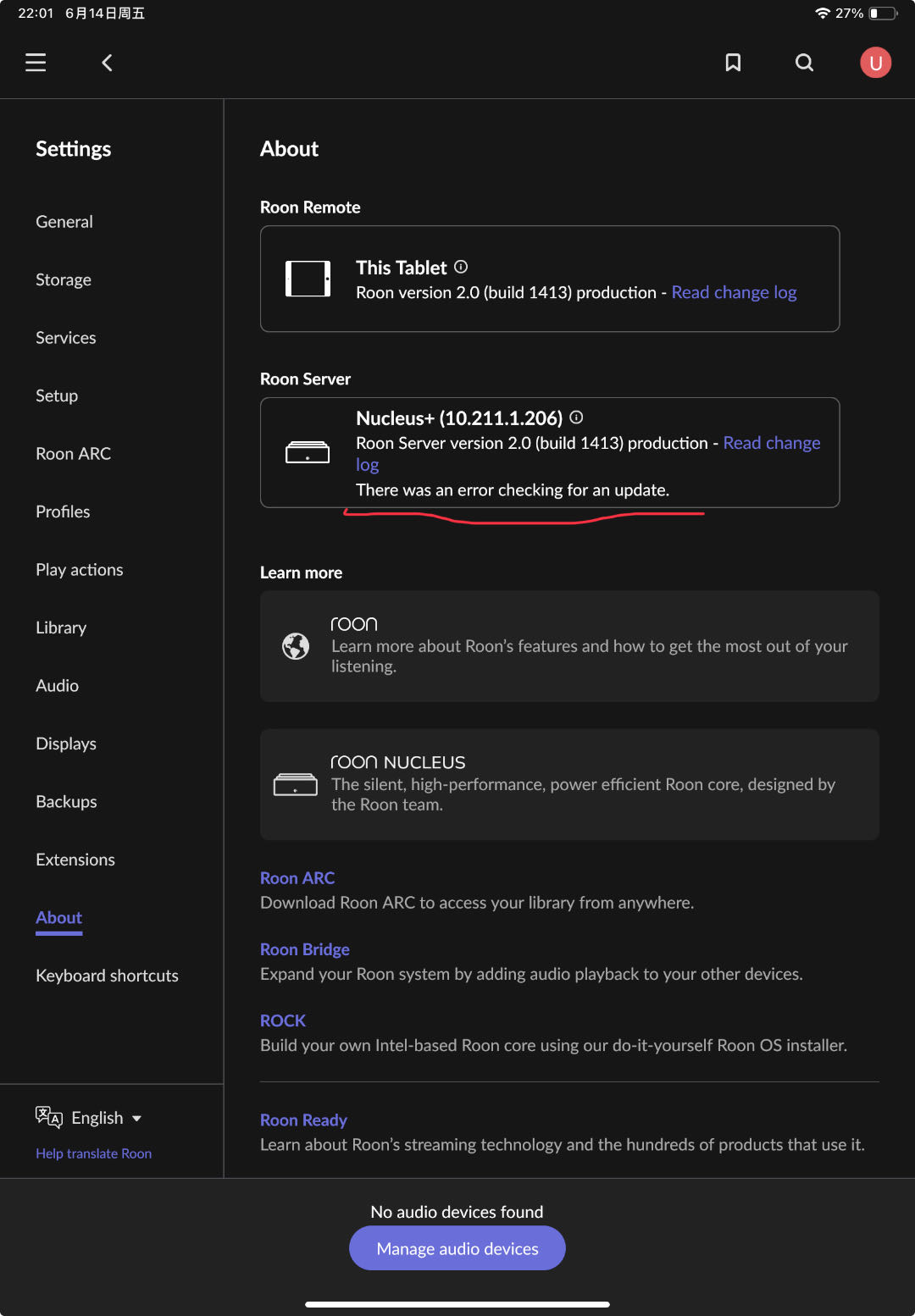The width and height of the screenshot is (915, 1316).
Task: Select Backups in the settings sidebar
Action: point(66,802)
